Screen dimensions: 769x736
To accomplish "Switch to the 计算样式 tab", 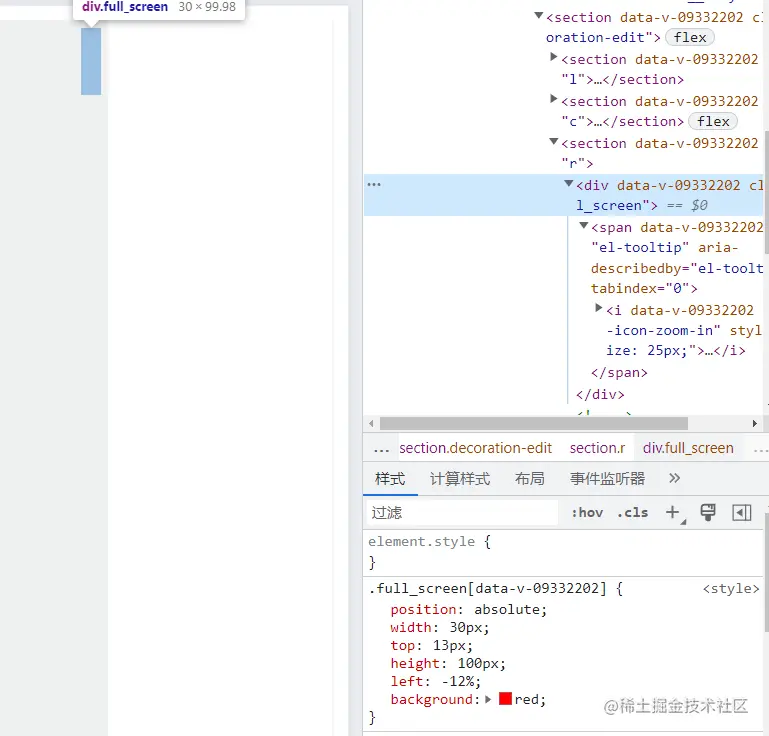I will tap(460, 479).
